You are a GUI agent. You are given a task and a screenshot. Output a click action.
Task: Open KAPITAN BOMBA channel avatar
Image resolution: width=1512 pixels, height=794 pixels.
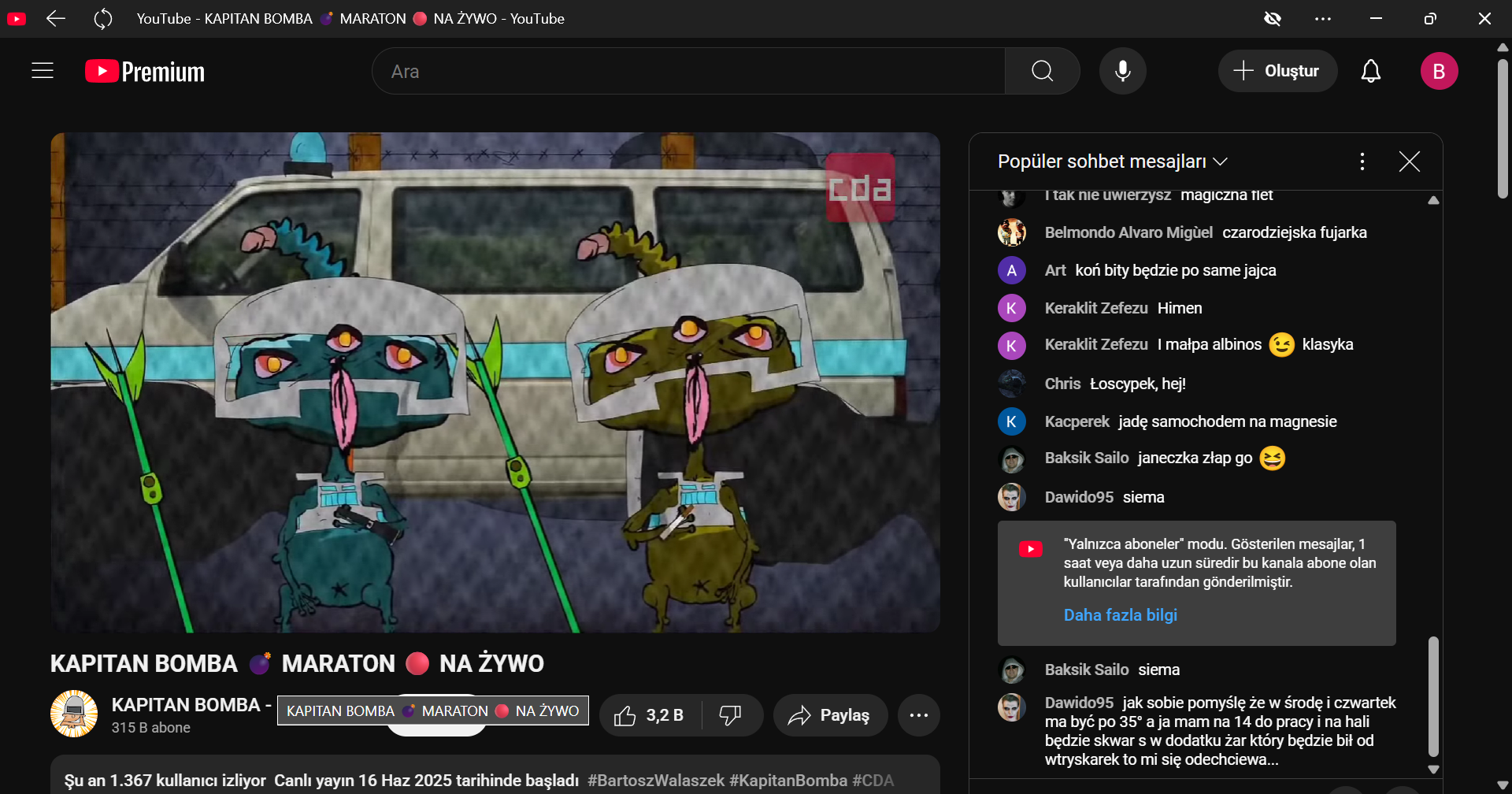[74, 714]
